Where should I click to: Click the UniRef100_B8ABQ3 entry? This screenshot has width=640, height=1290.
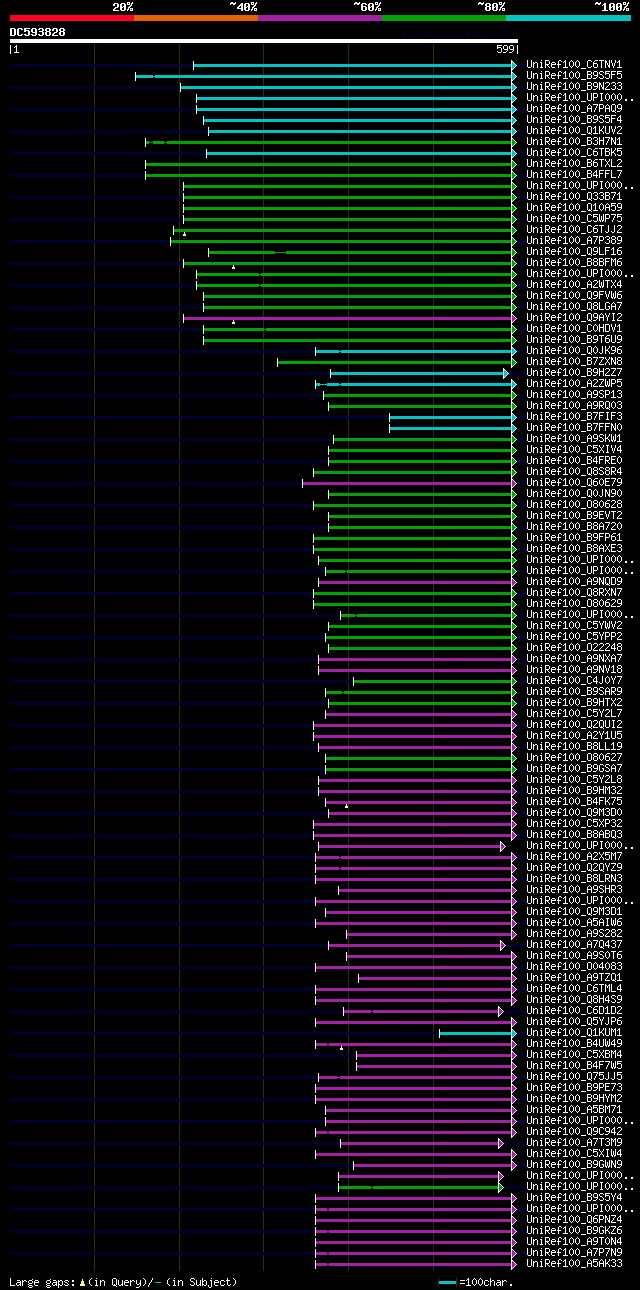(x=574, y=835)
